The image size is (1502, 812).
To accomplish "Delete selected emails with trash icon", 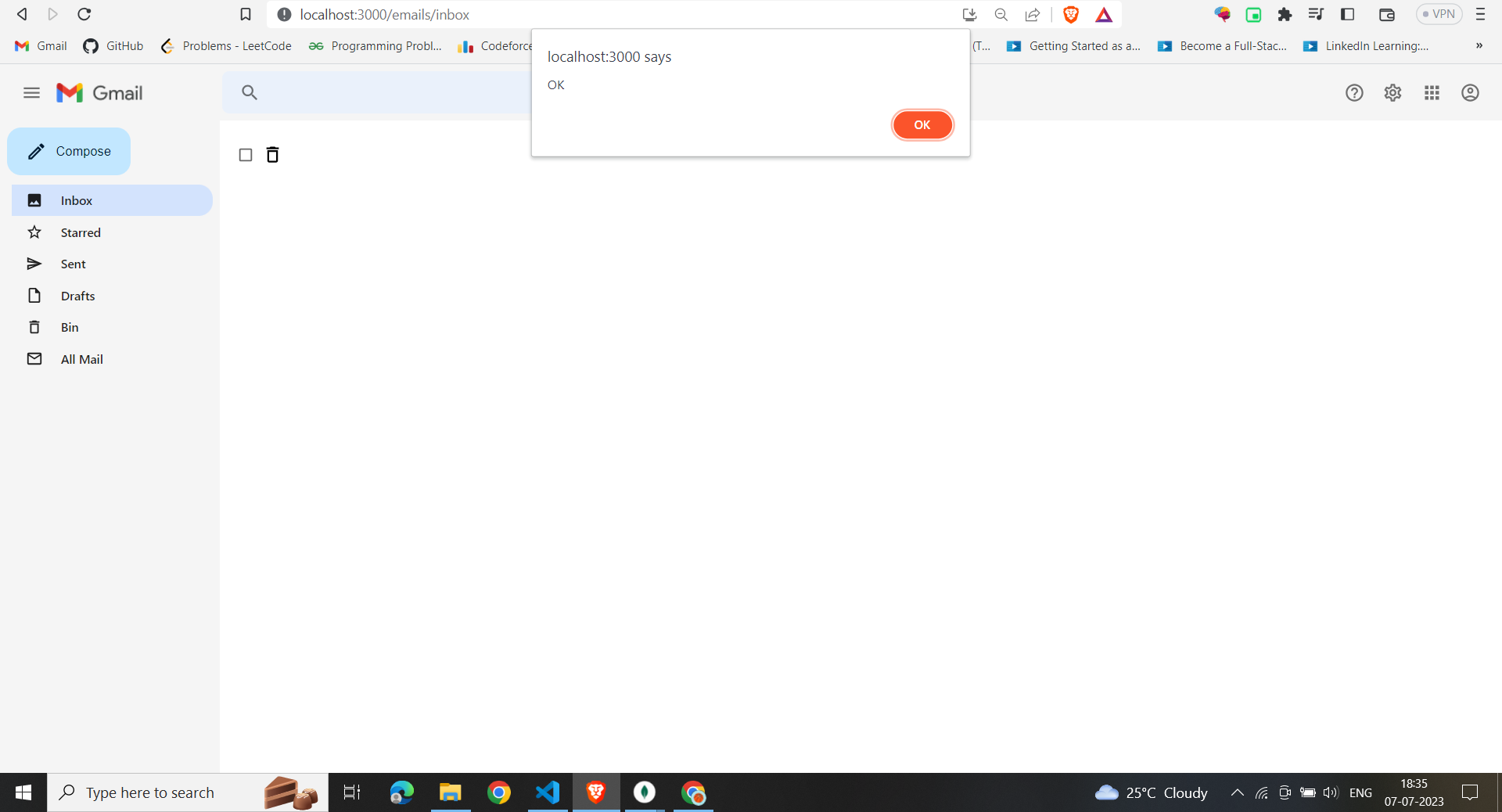I will (x=272, y=155).
